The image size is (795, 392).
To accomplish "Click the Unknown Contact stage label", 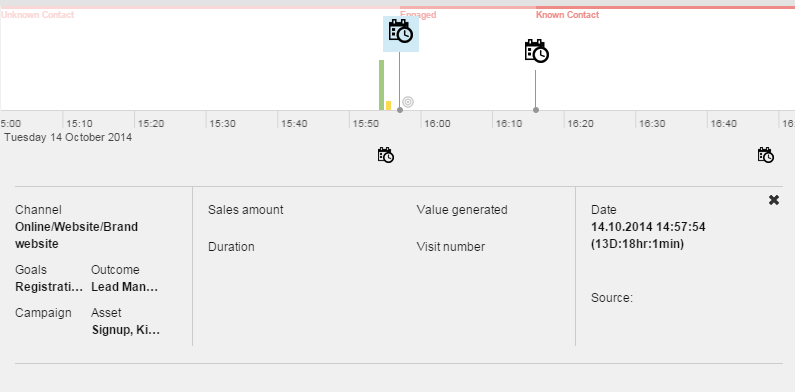I will (x=38, y=15).
